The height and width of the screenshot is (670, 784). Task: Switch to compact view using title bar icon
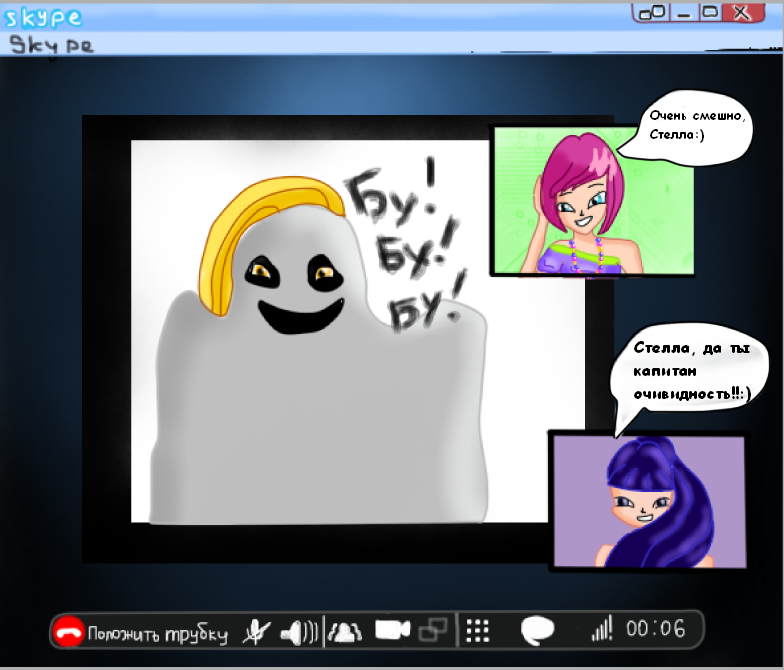[652, 13]
